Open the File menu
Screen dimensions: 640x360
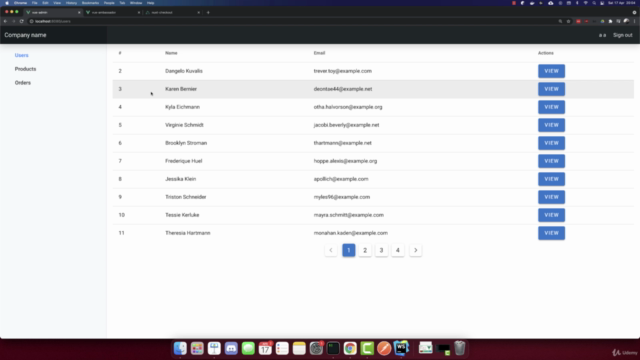point(35,3)
